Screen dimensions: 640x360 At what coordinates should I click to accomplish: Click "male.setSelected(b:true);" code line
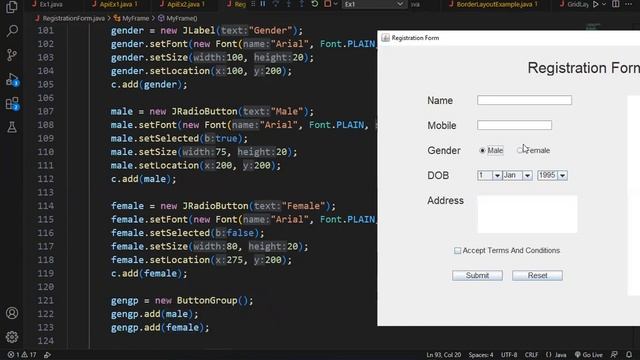(179, 138)
